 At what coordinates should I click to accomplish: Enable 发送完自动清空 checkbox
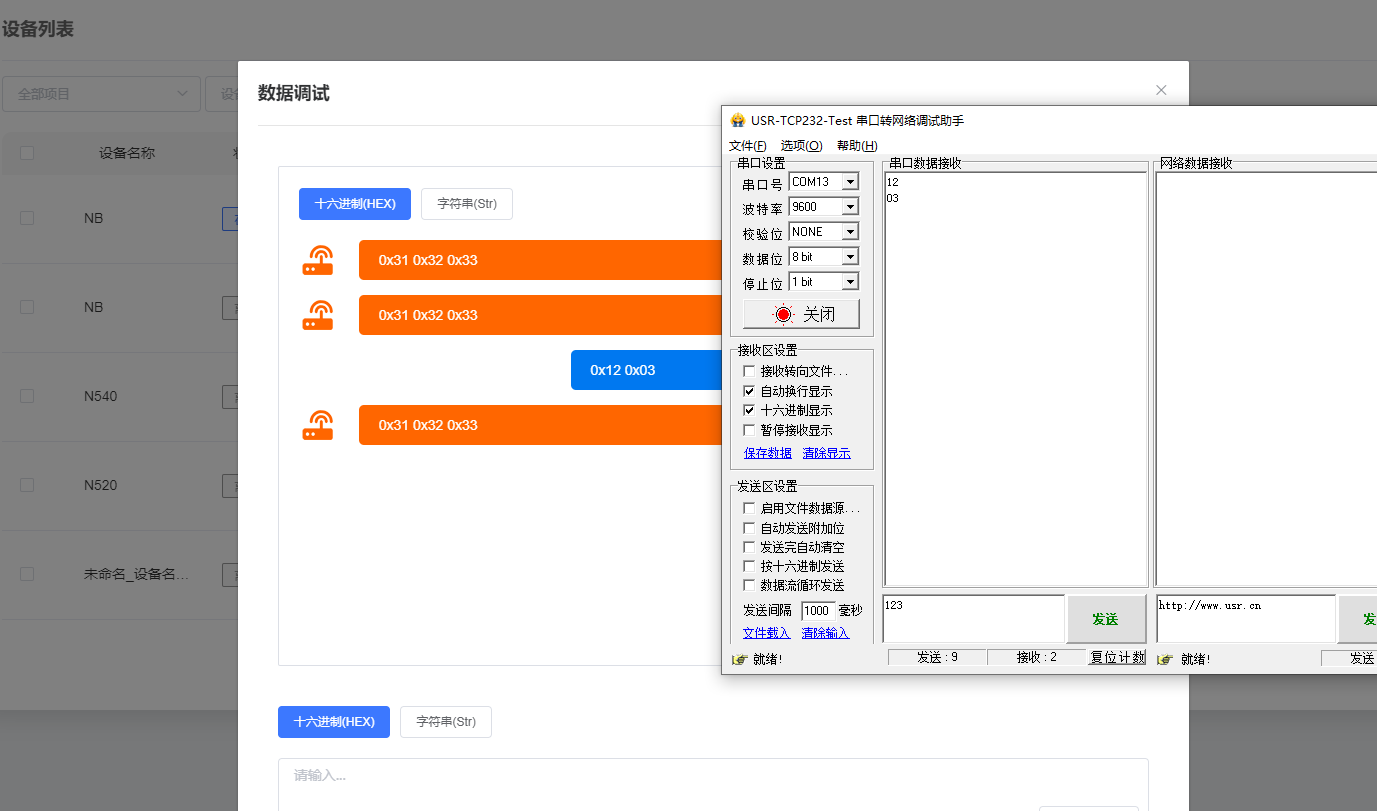(749, 547)
